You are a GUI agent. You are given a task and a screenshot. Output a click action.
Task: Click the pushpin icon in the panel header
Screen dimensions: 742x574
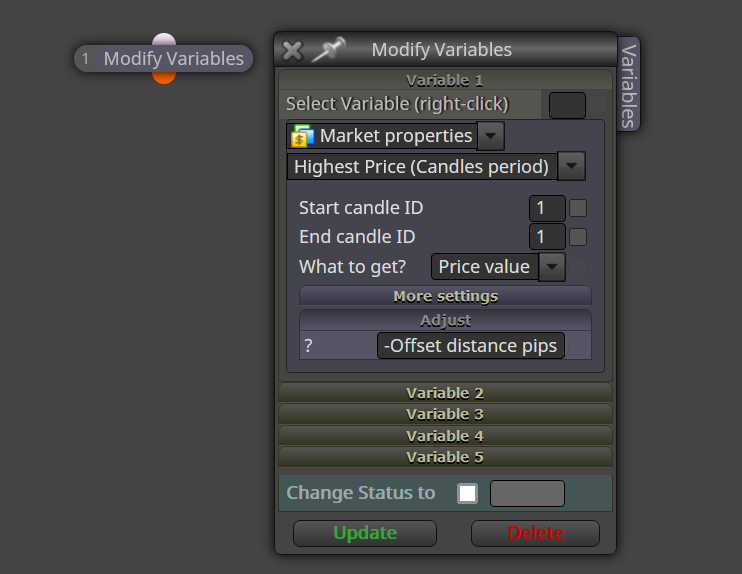328,49
